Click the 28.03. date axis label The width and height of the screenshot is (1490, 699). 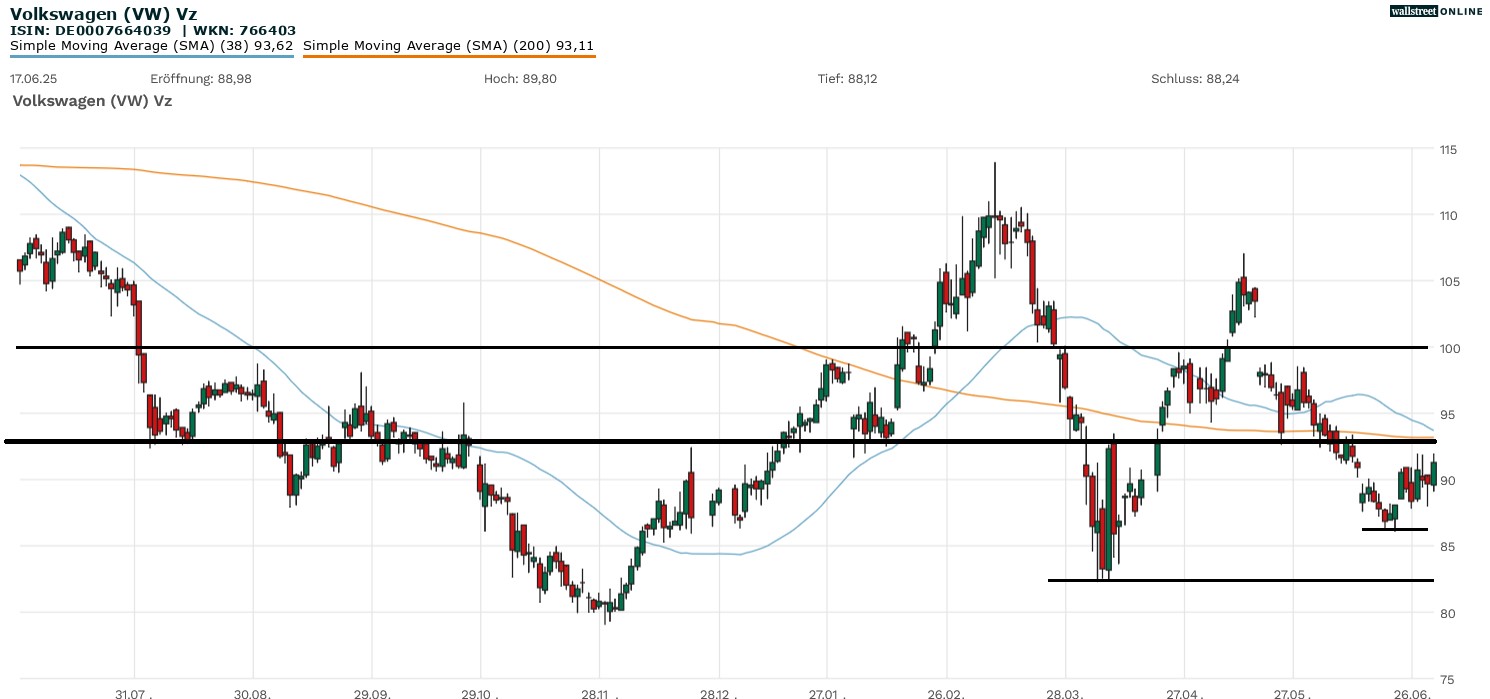(1066, 693)
